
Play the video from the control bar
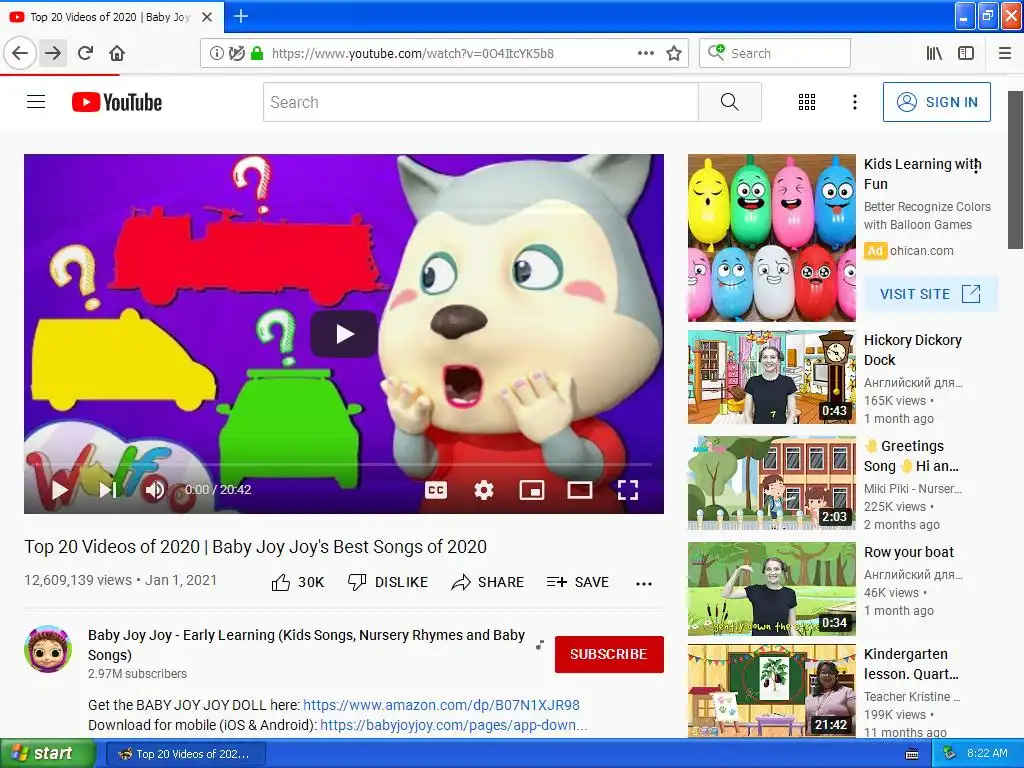pos(59,490)
